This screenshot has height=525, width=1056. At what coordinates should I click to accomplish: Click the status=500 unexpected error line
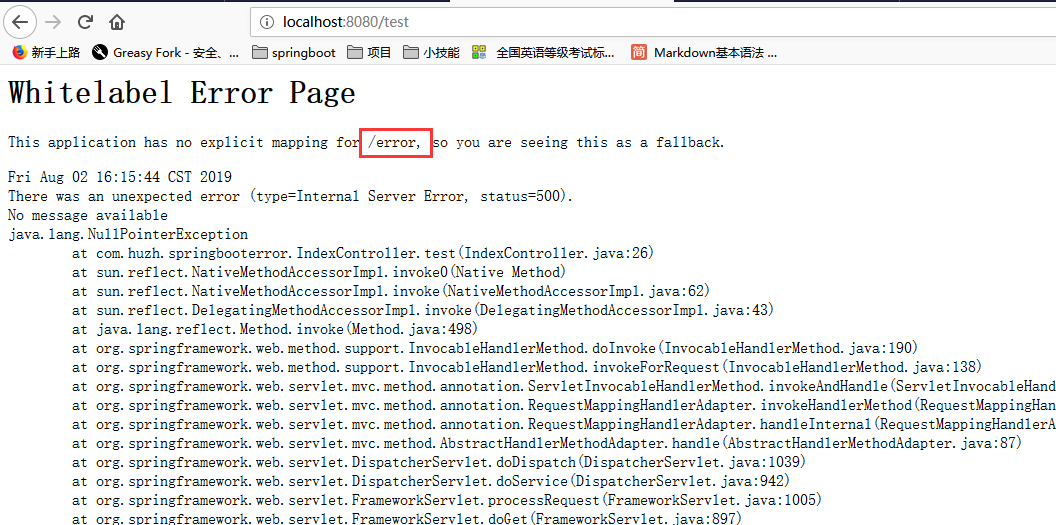[290, 197]
